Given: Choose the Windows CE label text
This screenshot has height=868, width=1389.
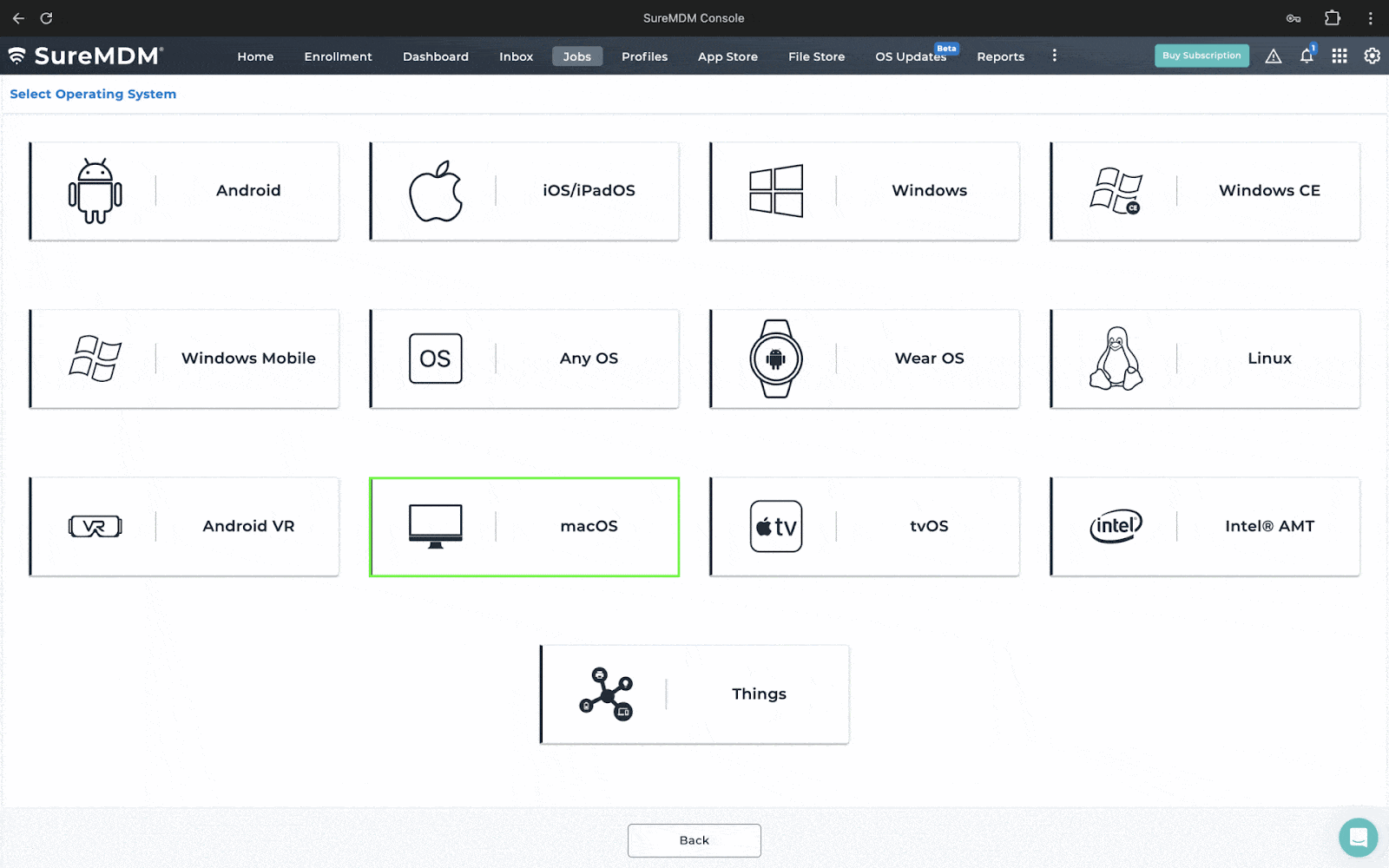Looking at the screenshot, I should coord(1269,190).
